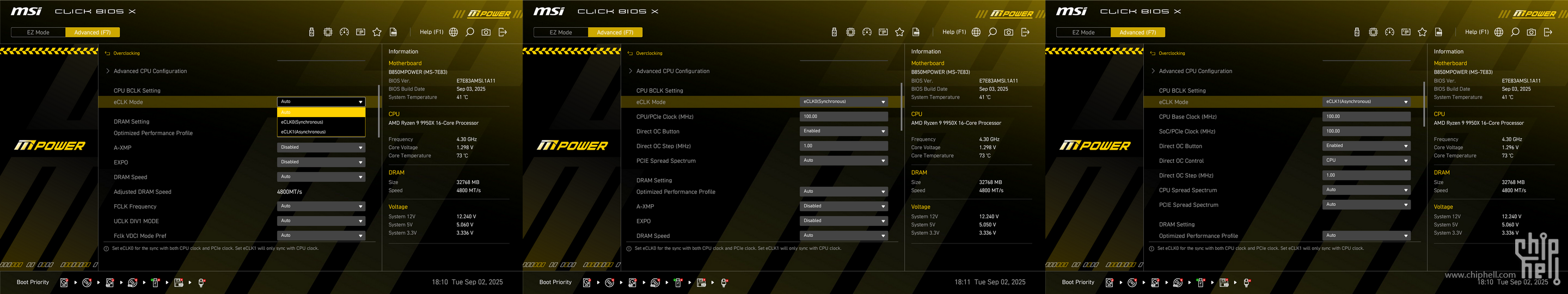This screenshot has height=294, width=1568.
Task: Open search magnifier icon in middle BIOS screen
Action: [x=993, y=32]
